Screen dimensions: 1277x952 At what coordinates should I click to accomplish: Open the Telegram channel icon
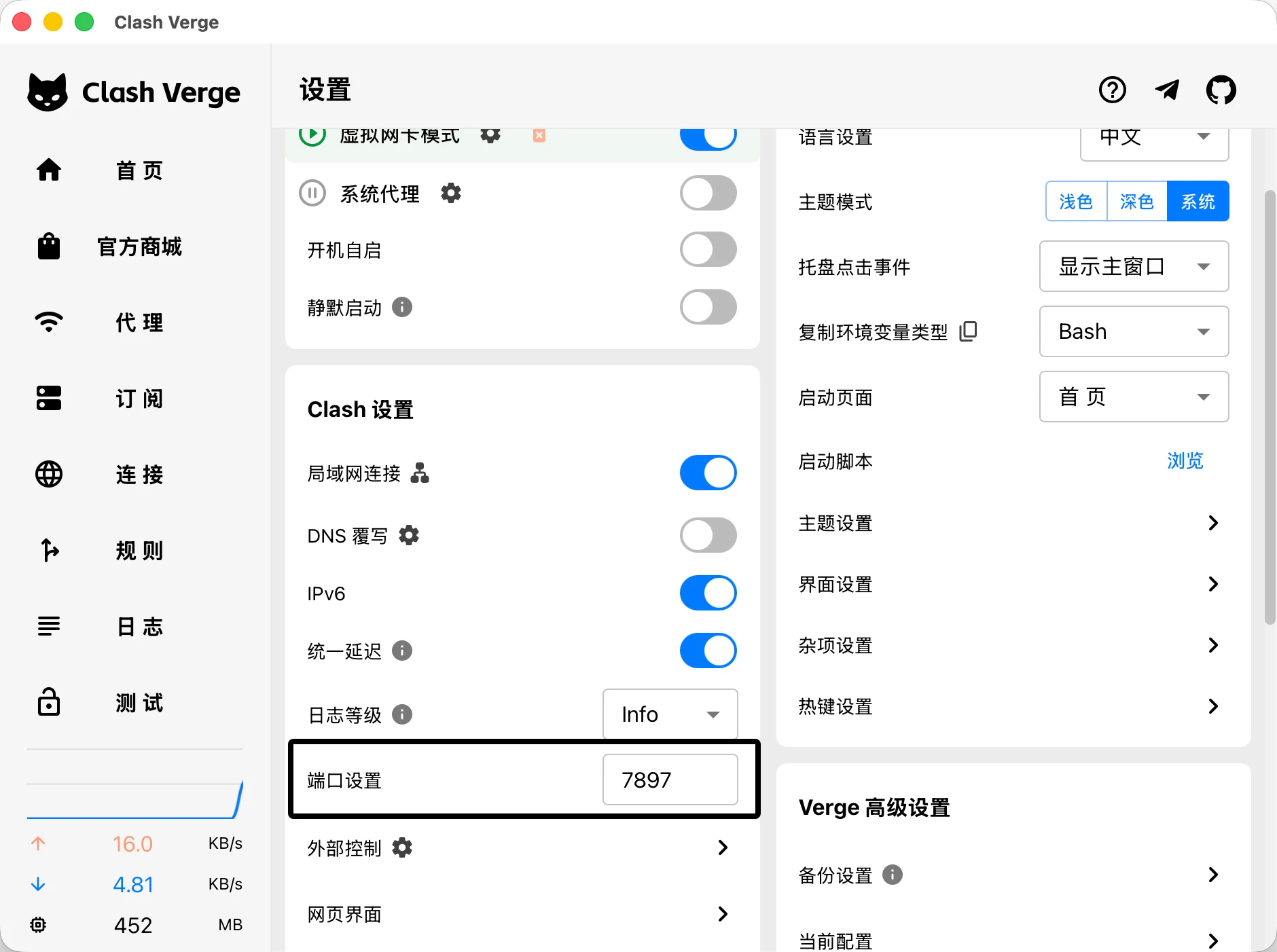tap(1167, 90)
